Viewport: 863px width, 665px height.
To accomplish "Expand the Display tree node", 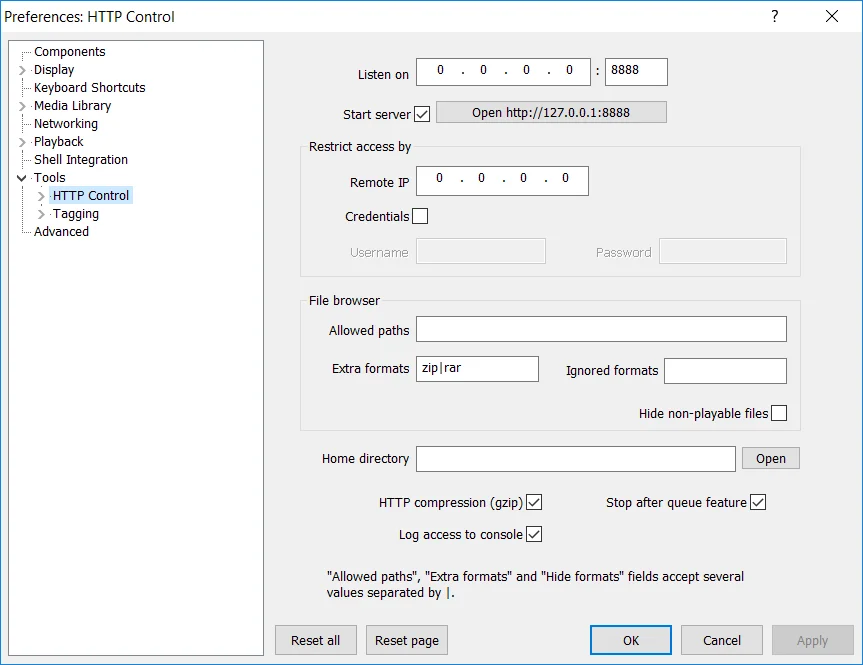I will tap(23, 70).
